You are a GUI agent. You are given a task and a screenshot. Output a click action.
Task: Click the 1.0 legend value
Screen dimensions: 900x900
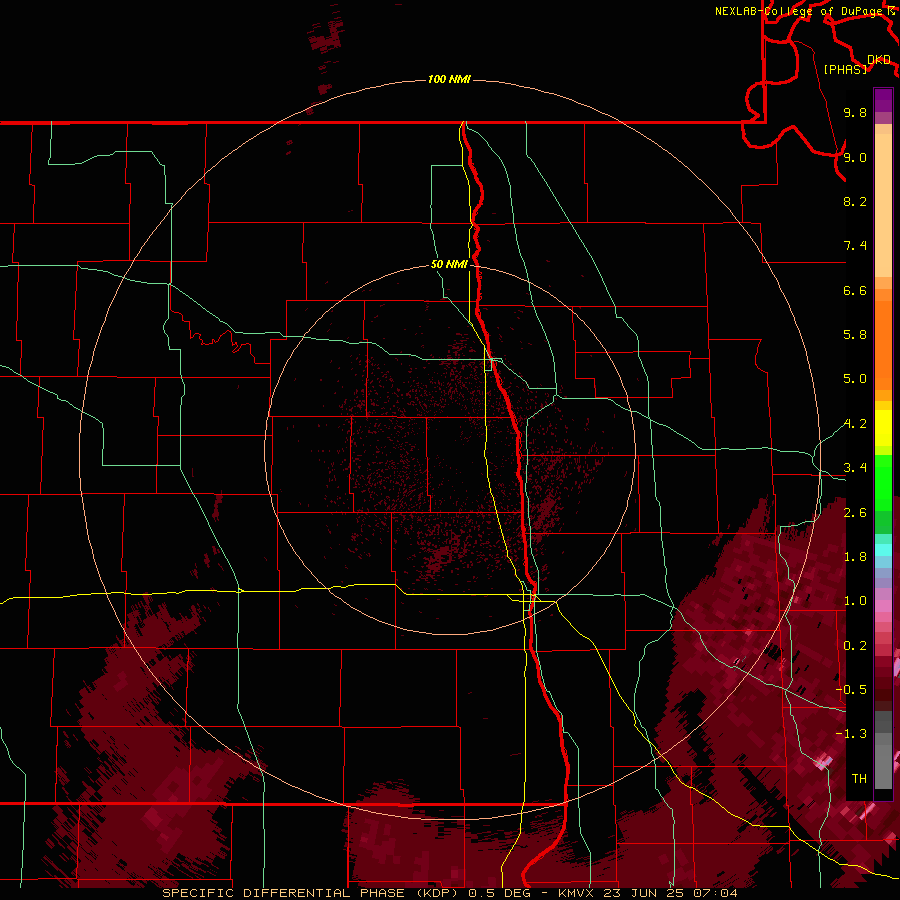(x=855, y=601)
